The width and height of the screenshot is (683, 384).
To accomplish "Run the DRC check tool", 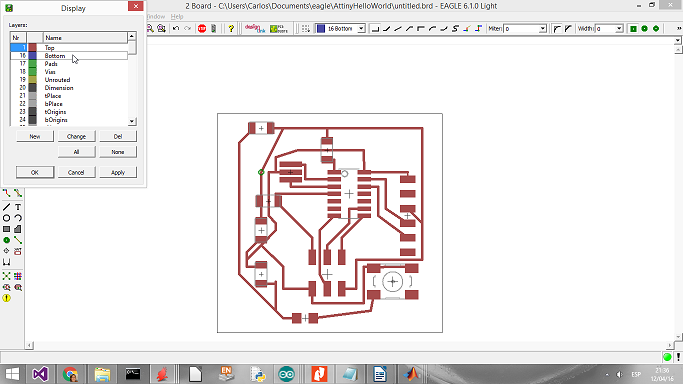I will pos(18,287).
